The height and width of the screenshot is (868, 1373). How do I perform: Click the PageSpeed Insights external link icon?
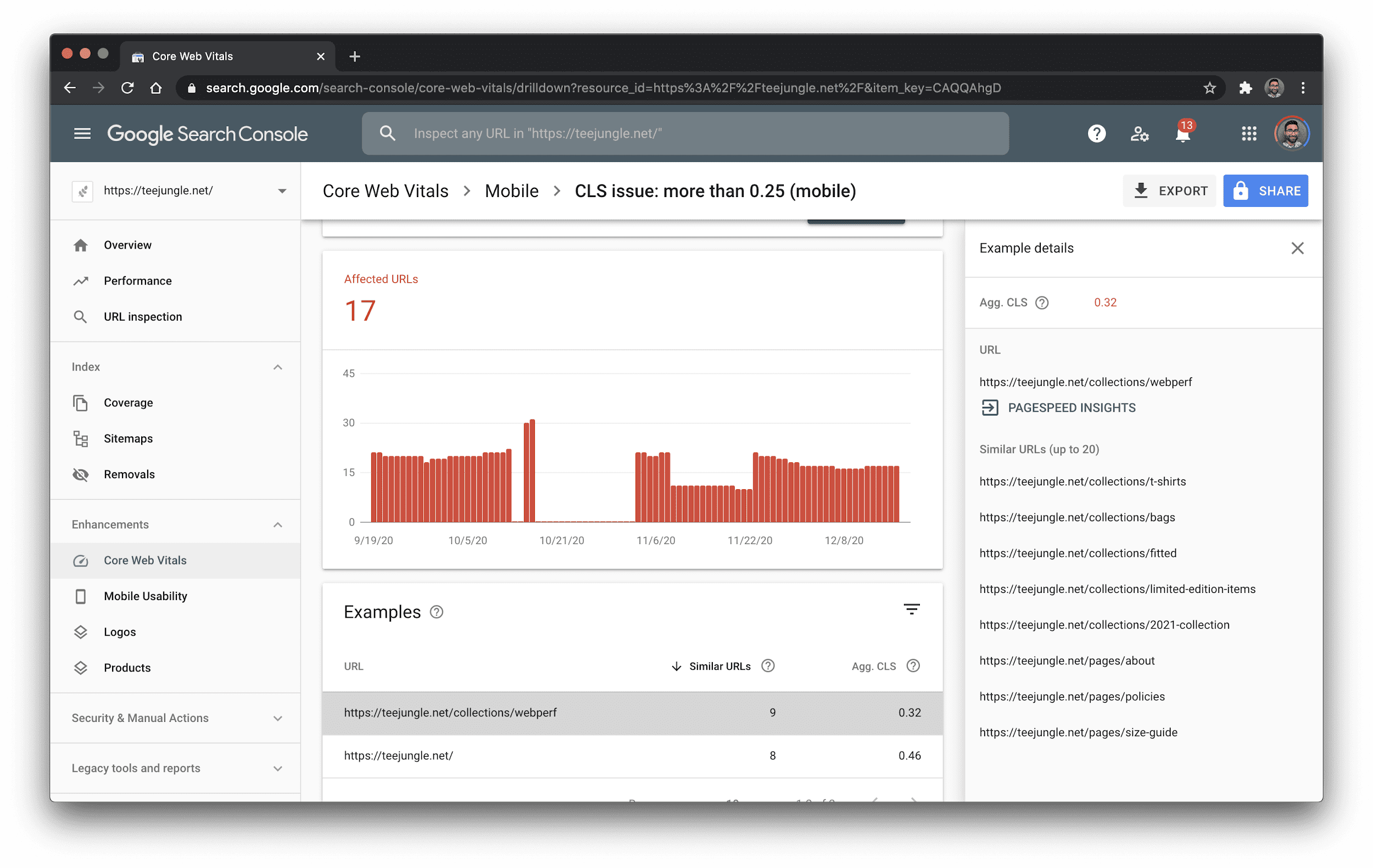tap(989, 407)
